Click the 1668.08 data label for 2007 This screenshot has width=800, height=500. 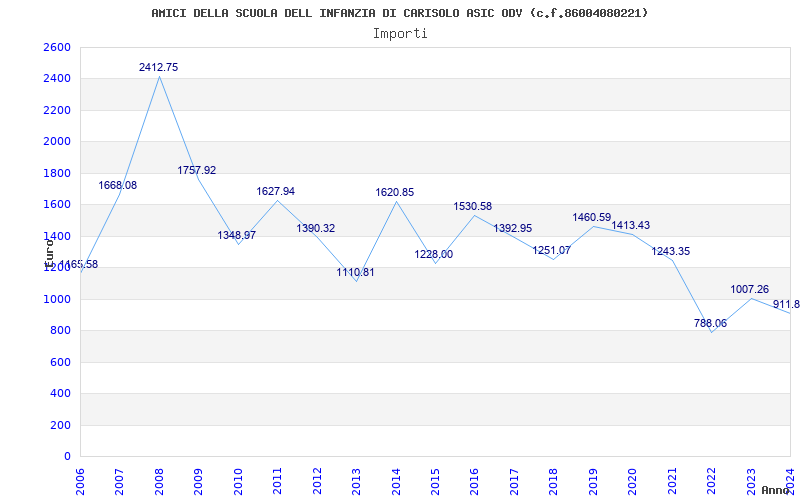pos(118,185)
